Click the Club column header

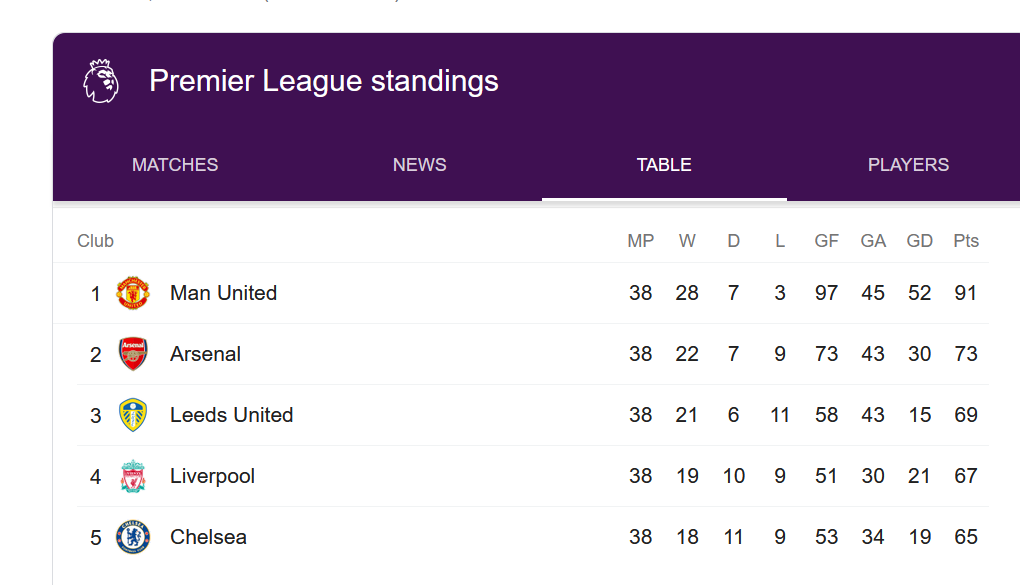tap(96, 241)
